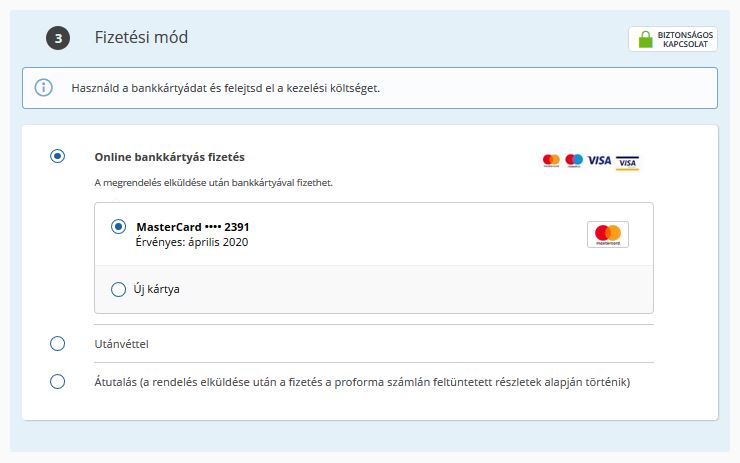Screen dimensions: 740x463
Task: Click the Átutalás proforma description text
Action: click(x=362, y=382)
